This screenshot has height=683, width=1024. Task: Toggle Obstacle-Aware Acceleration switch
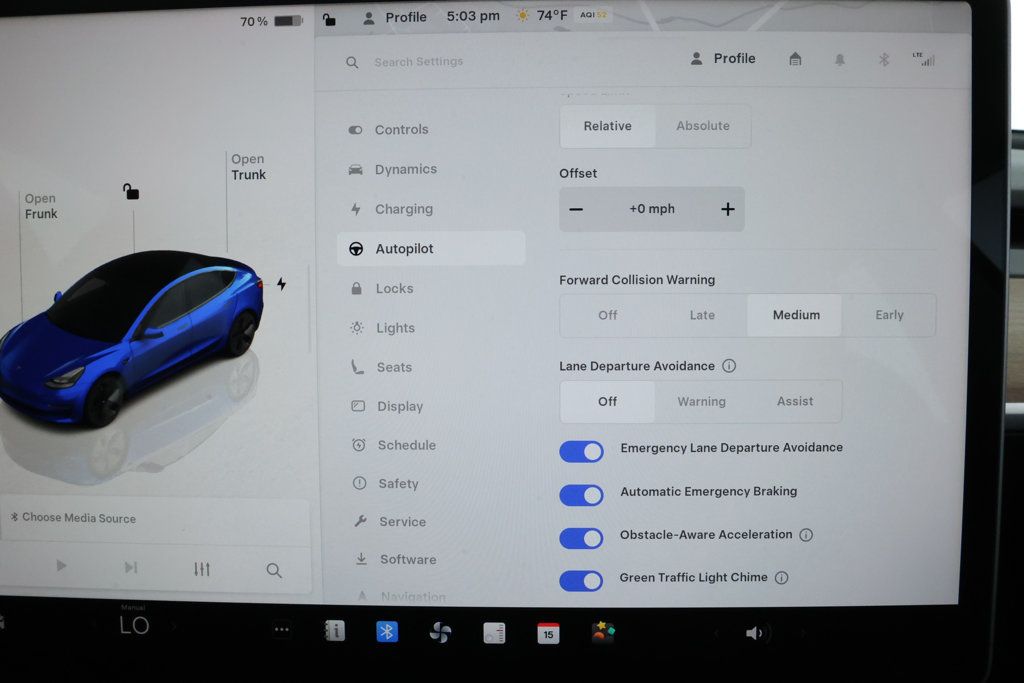[581, 539]
